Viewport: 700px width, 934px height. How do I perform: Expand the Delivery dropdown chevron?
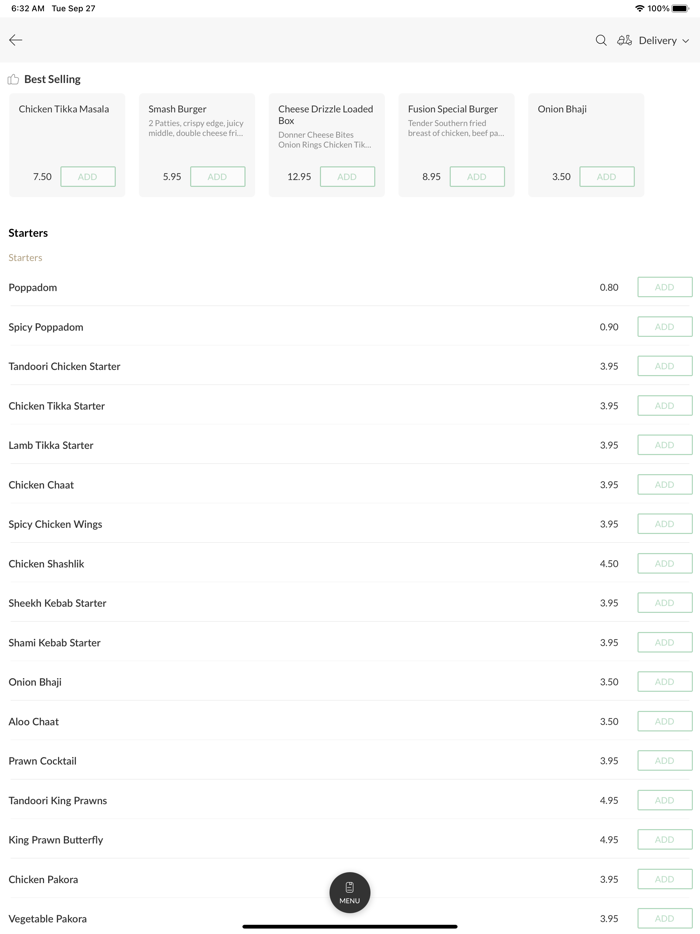click(686, 41)
